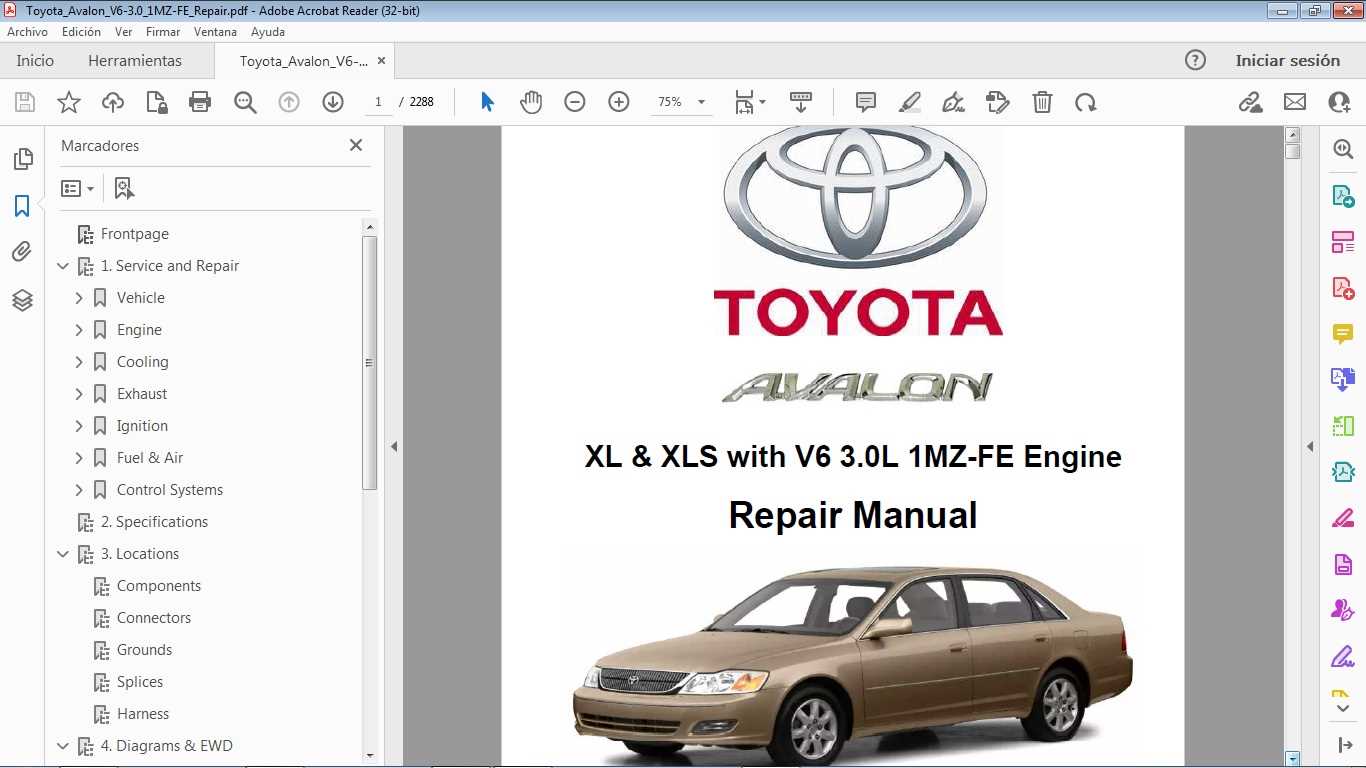Open the Connectors bookmark
The height and width of the screenshot is (768, 1366).
pos(154,618)
